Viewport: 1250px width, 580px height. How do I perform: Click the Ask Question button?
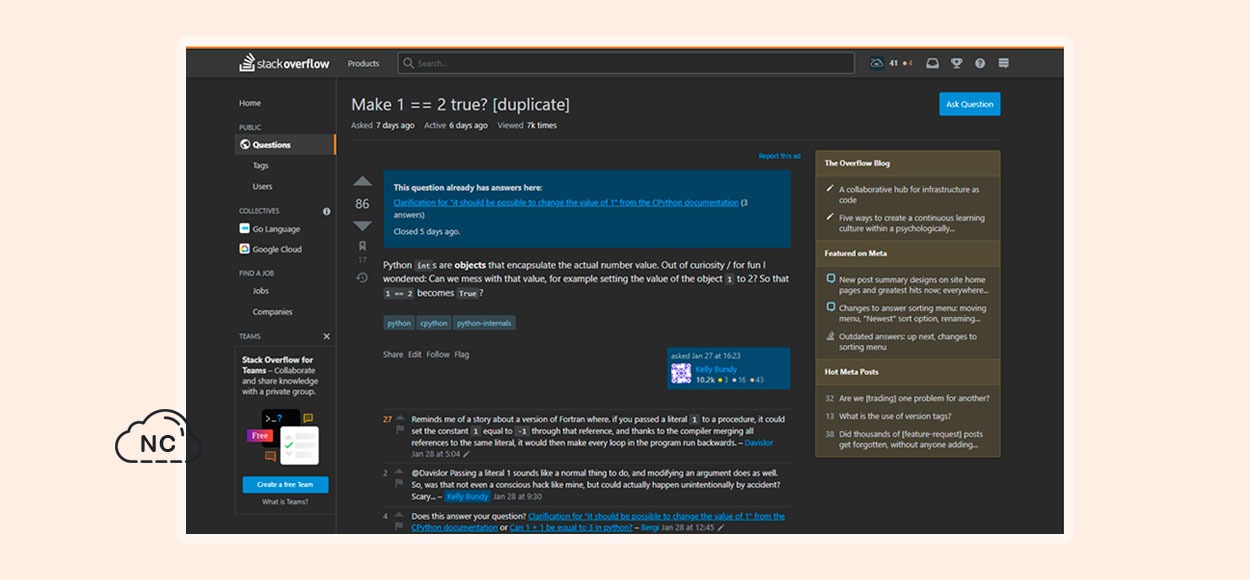point(970,104)
